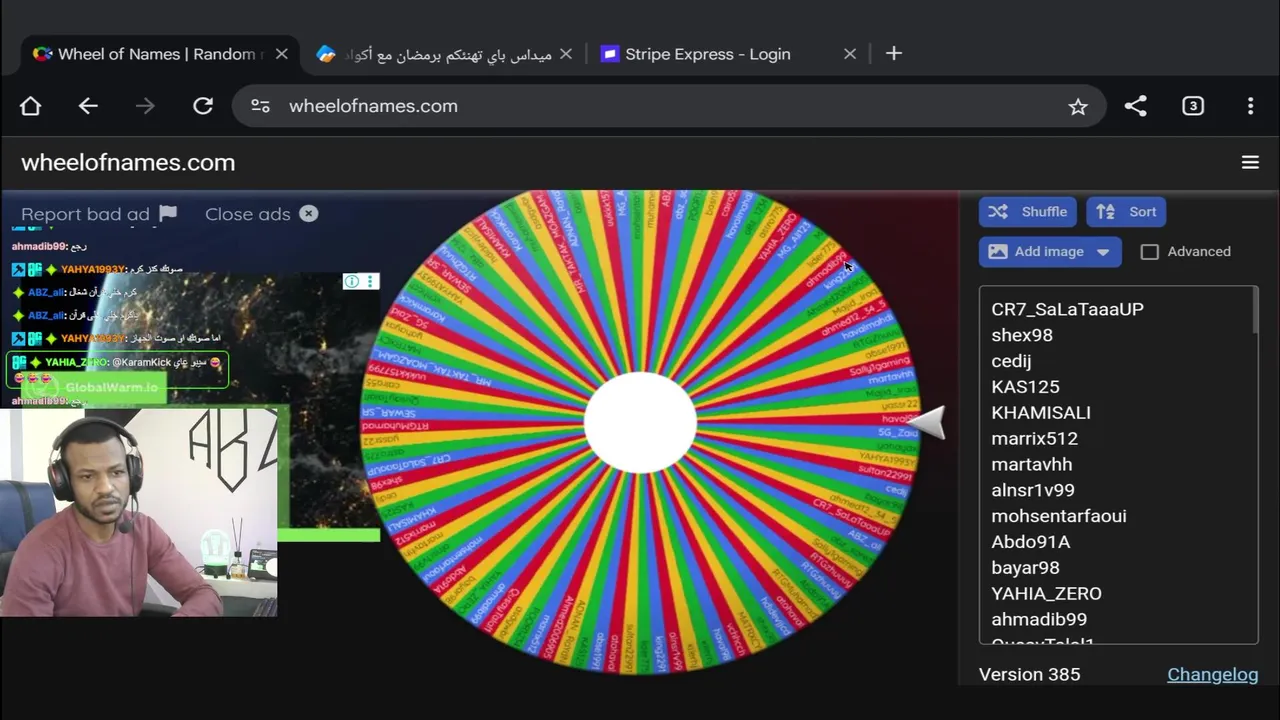
Task: Click the white wheel center to spin
Action: coord(640,423)
